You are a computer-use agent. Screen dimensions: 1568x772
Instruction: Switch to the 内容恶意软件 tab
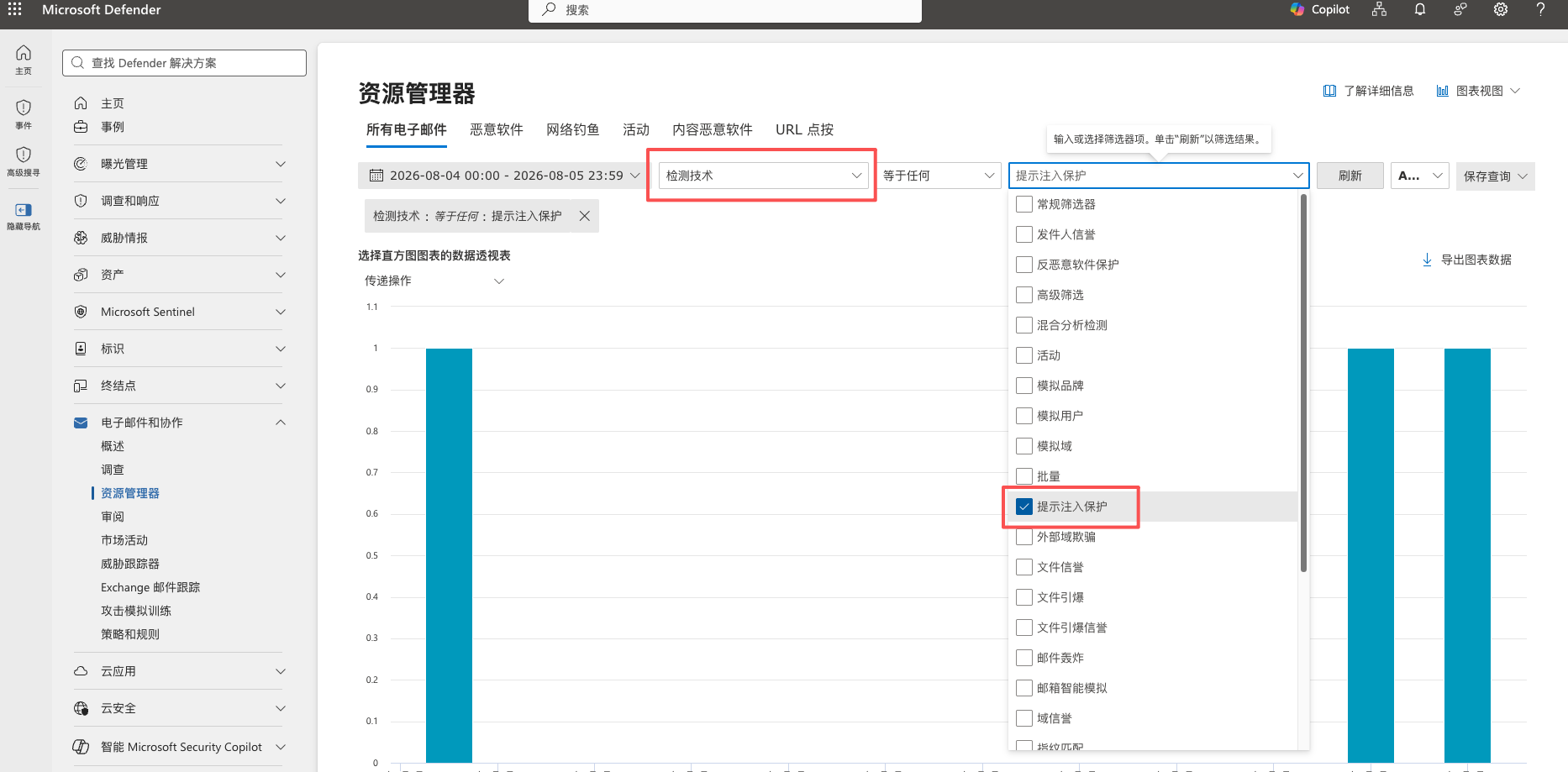[713, 129]
